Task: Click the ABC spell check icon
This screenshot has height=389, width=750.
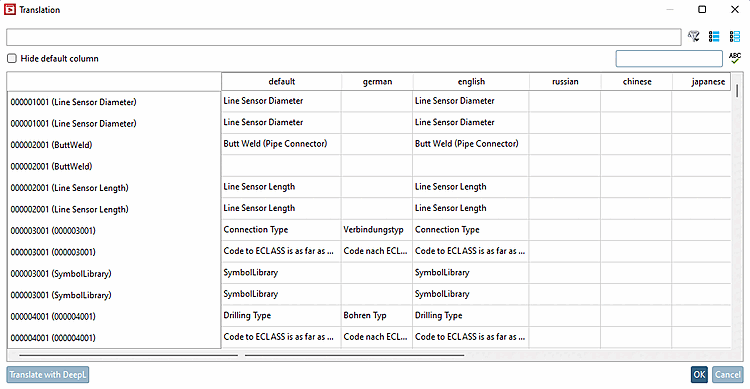Action: [735, 58]
